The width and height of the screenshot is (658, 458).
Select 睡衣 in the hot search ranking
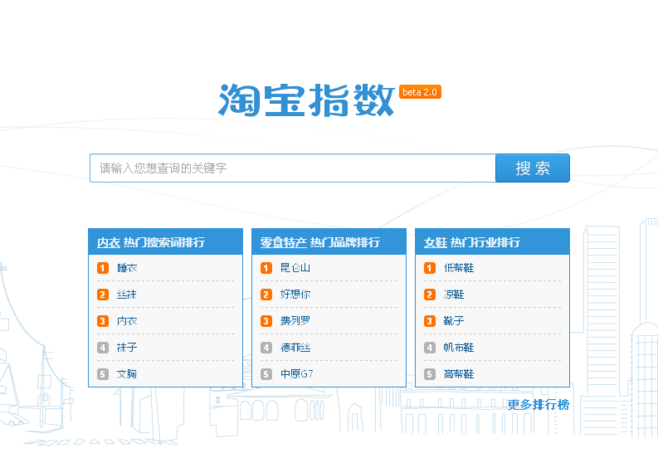point(127,268)
